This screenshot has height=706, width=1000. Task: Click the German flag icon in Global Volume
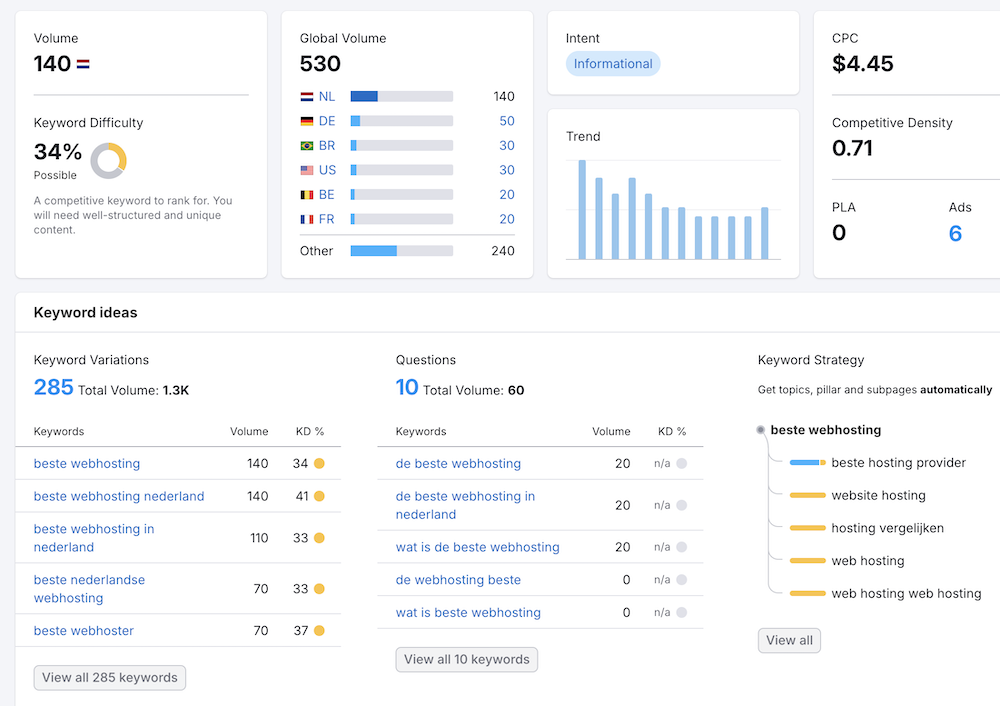click(x=307, y=121)
